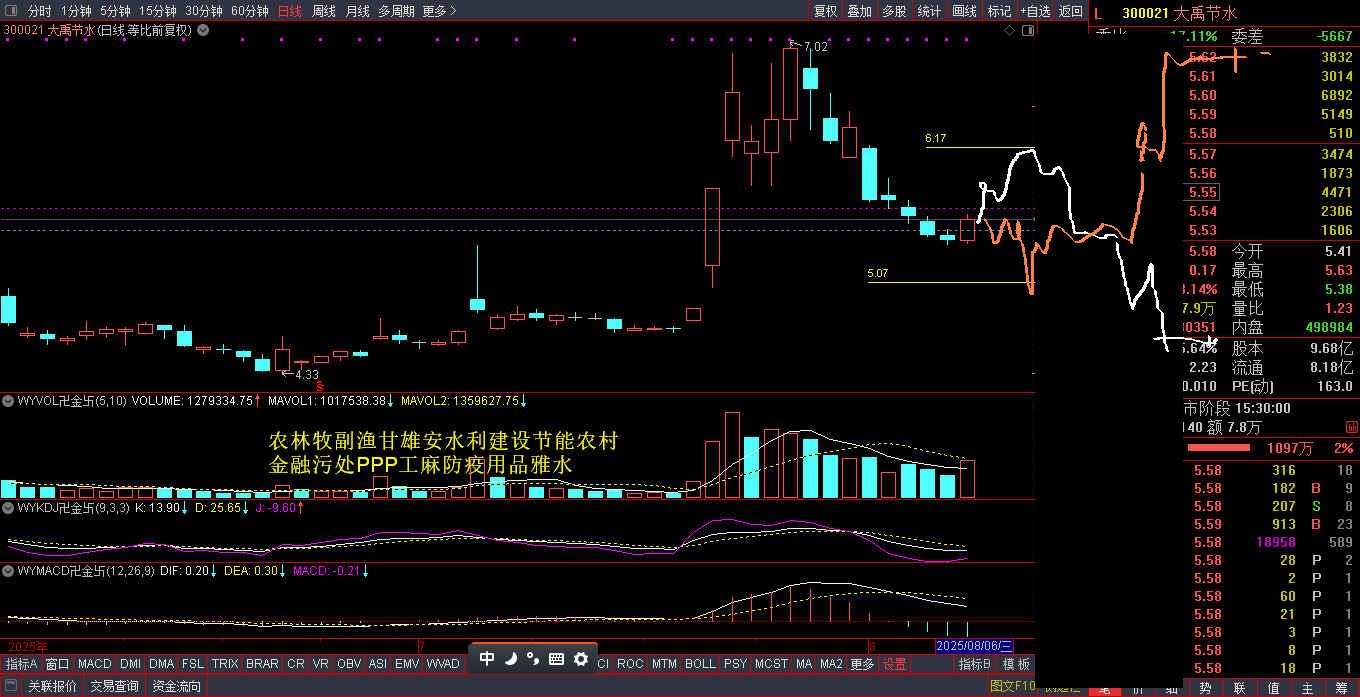Image resolution: width=1360 pixels, height=697 pixels.
Task: Open the pin icon left of 分时
Action: pyautogui.click(x=11, y=11)
